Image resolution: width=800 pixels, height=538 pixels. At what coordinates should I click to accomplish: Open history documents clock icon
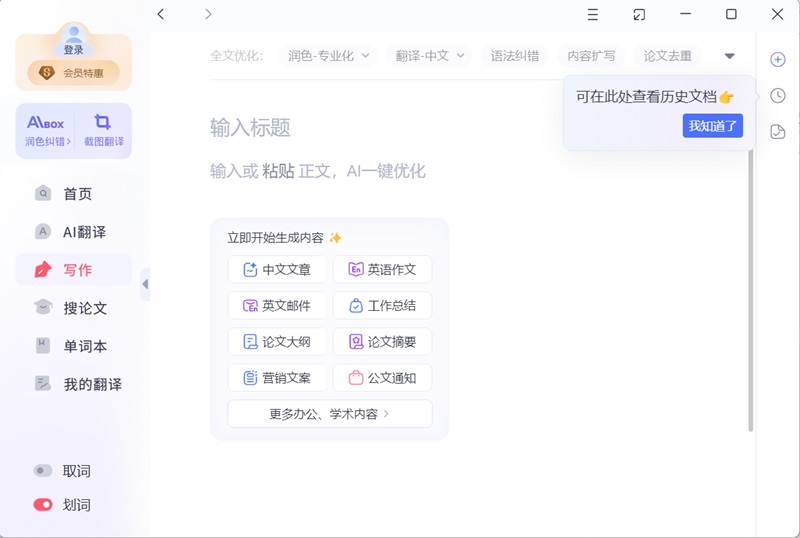click(x=778, y=95)
